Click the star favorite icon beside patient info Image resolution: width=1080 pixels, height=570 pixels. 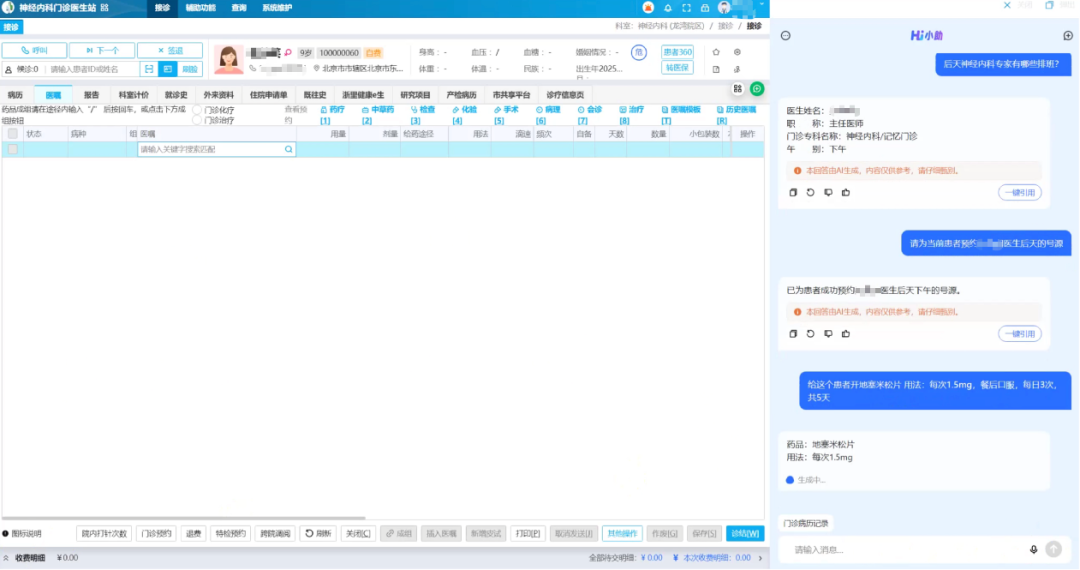coord(715,52)
